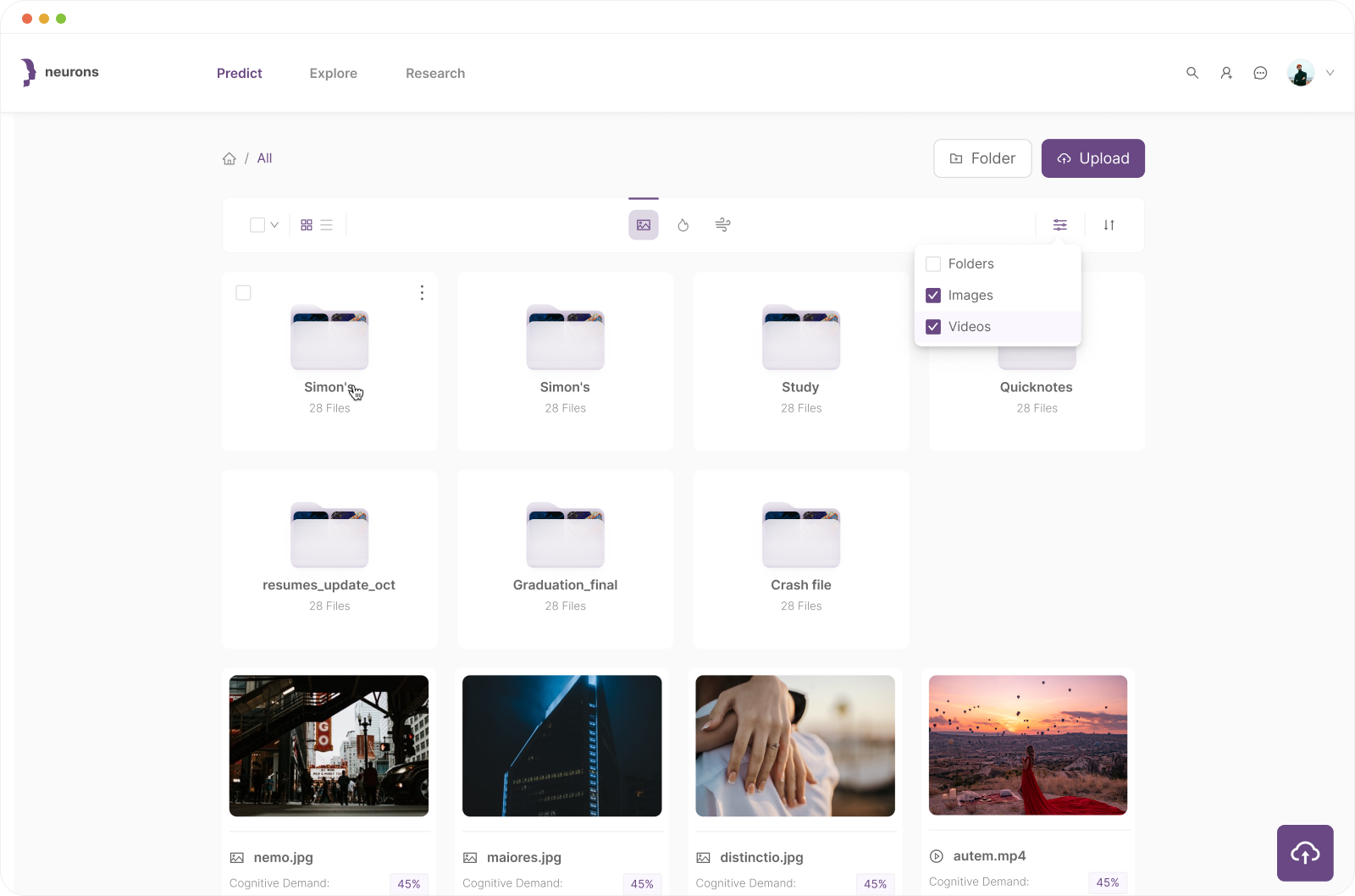Open the autem.mp4 sunset thumbnail

(1028, 745)
